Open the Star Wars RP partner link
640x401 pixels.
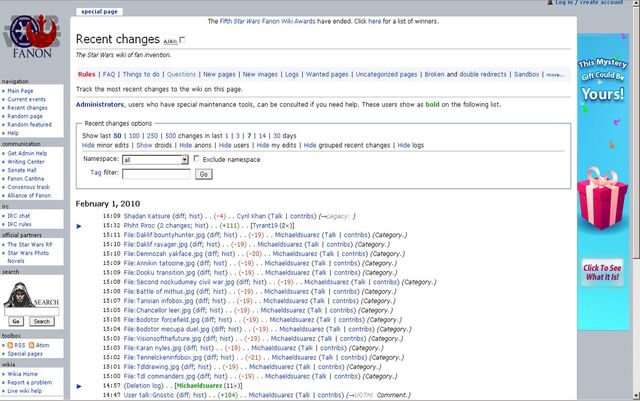tap(30, 245)
